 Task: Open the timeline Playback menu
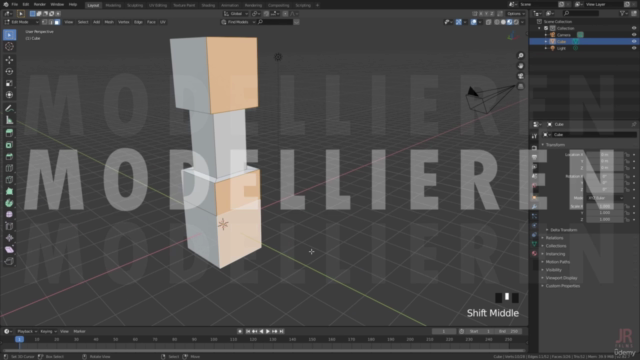[x=27, y=331]
